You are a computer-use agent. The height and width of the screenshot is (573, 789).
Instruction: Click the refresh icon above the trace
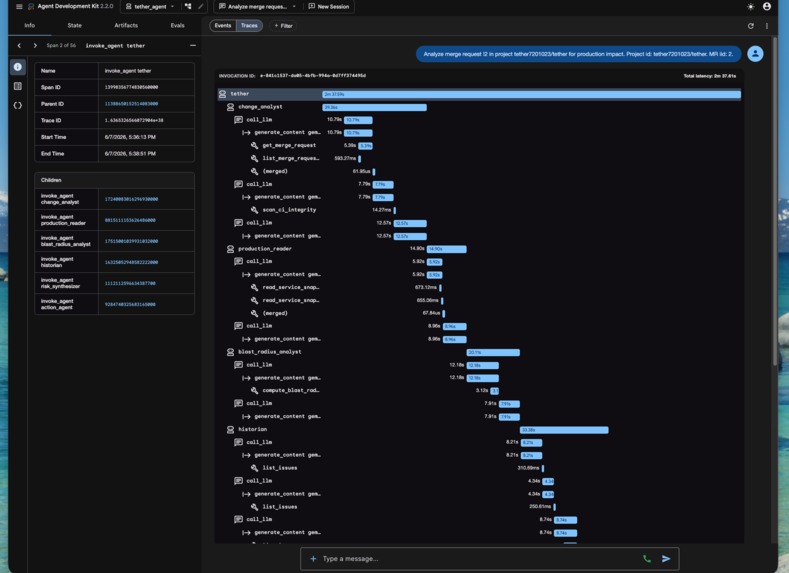coord(751,26)
